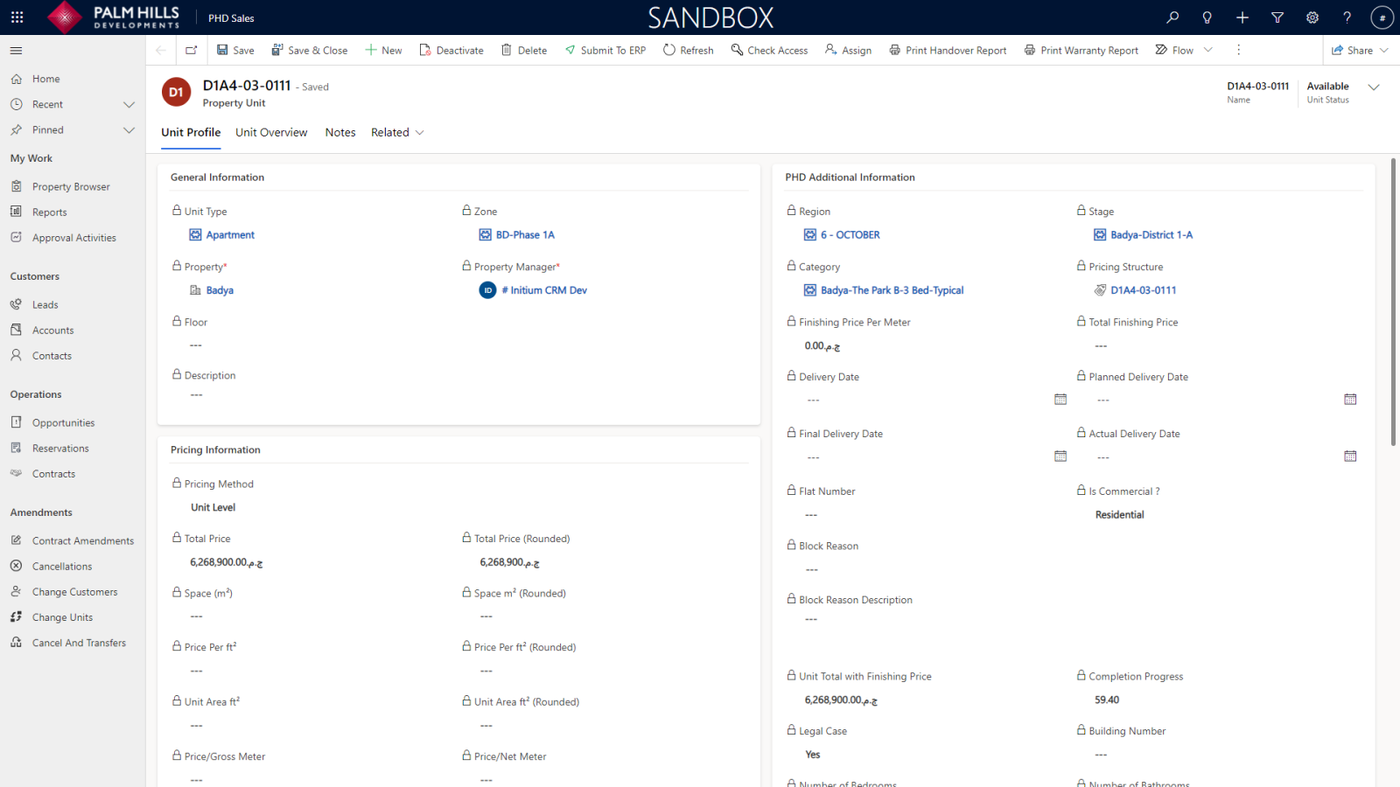The height and width of the screenshot is (787, 1400).
Task: Open Final Delivery Date calendar picker
Action: tap(1060, 456)
